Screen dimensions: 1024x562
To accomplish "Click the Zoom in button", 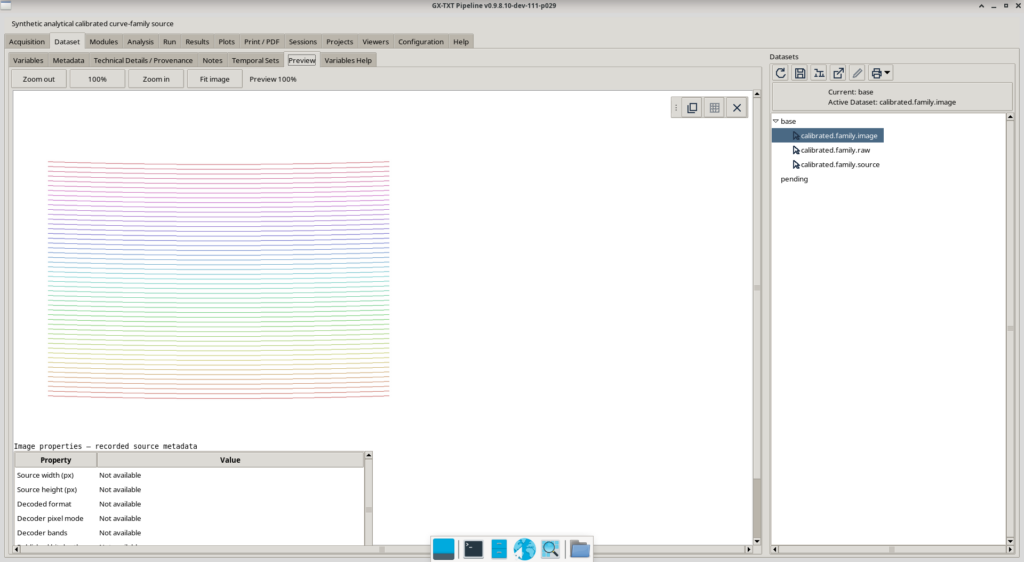I will tap(156, 79).
